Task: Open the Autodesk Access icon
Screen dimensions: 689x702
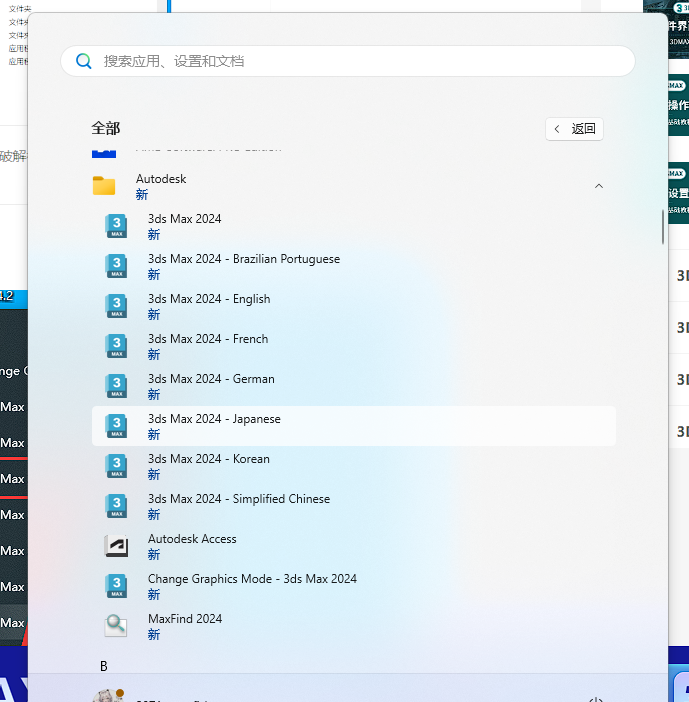Action: click(116, 546)
